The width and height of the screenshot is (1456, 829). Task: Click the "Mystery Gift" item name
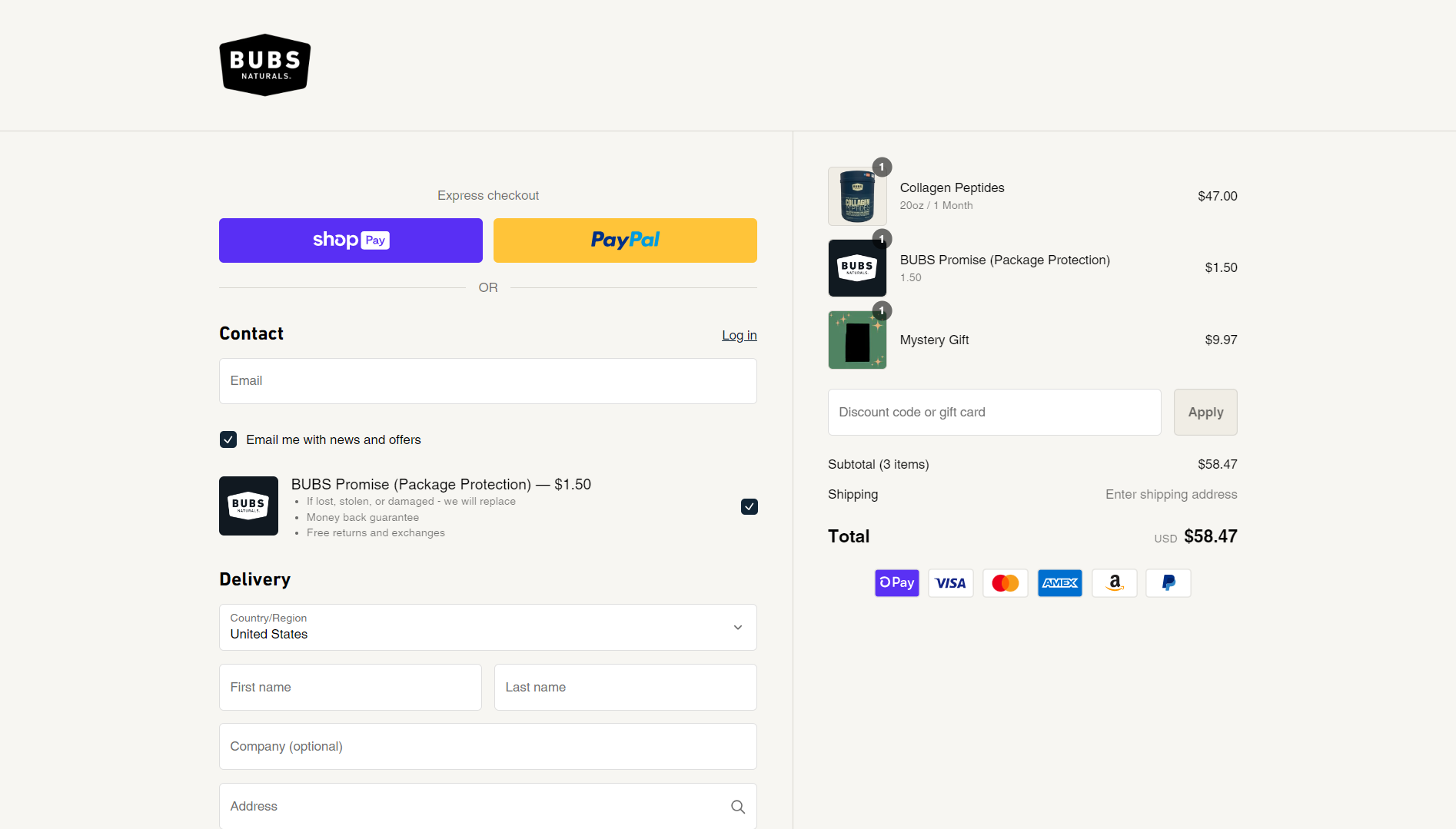tap(934, 340)
